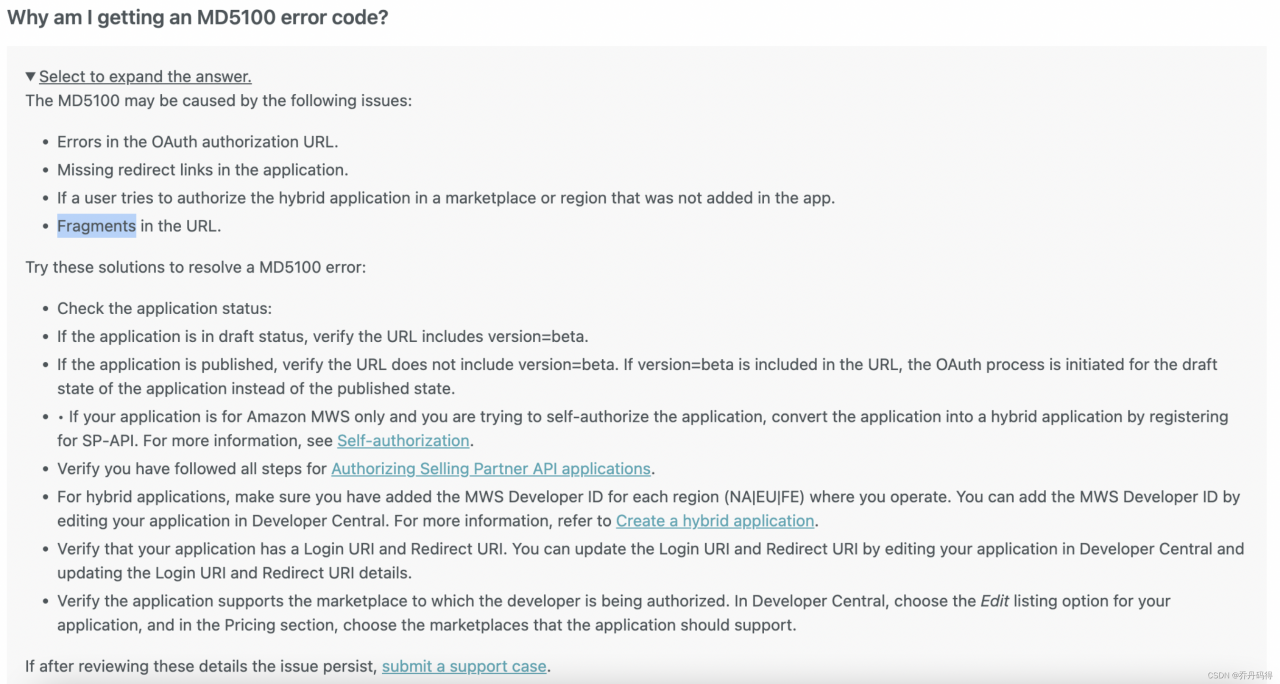Click "The MD5100 may be caused by" sentence
1280x684 pixels.
click(218, 101)
